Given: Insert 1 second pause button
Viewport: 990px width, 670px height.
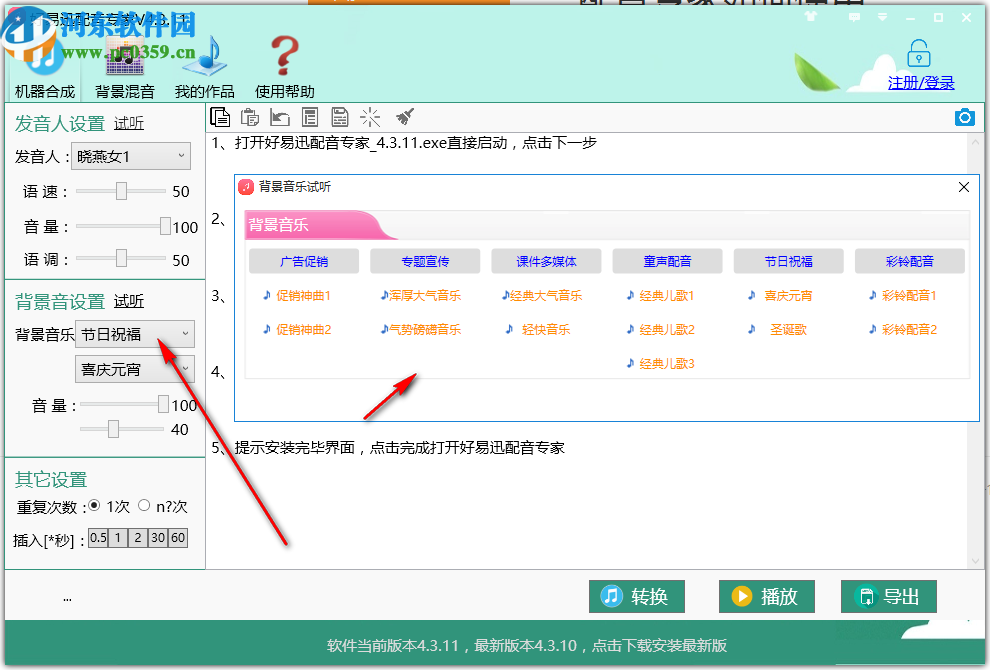Looking at the screenshot, I should click(117, 538).
